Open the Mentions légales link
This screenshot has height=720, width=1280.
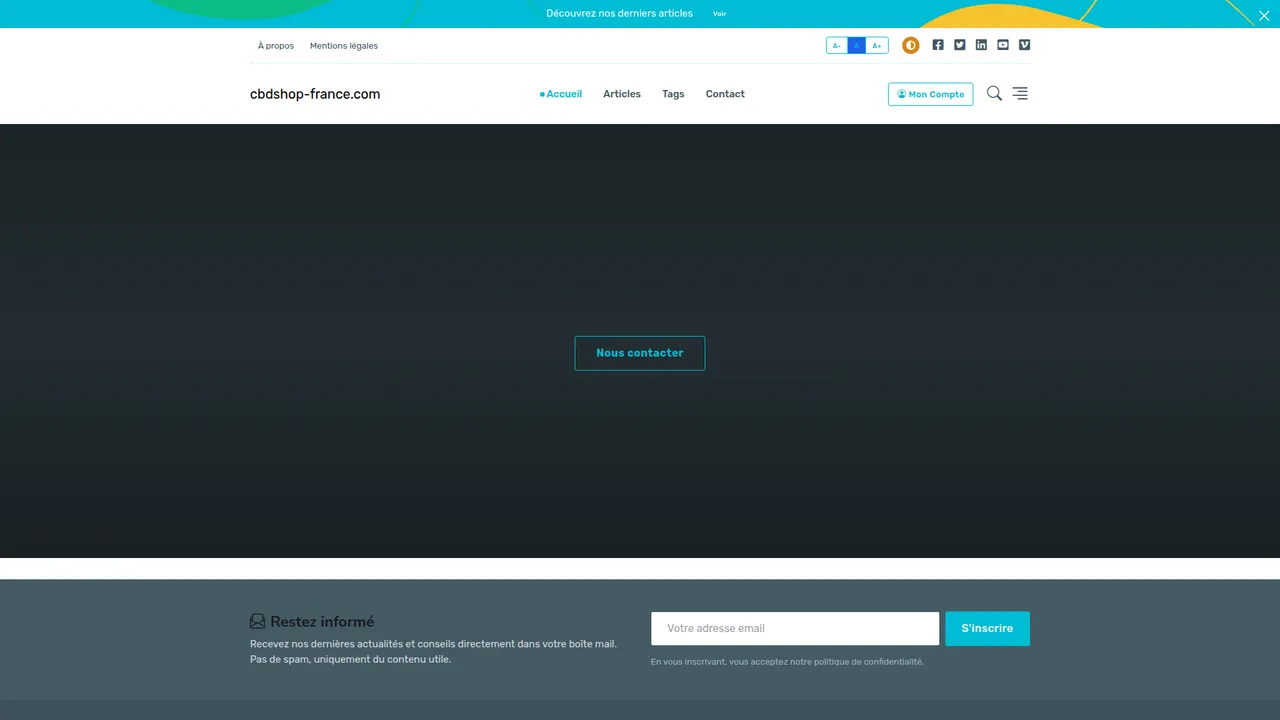click(344, 46)
